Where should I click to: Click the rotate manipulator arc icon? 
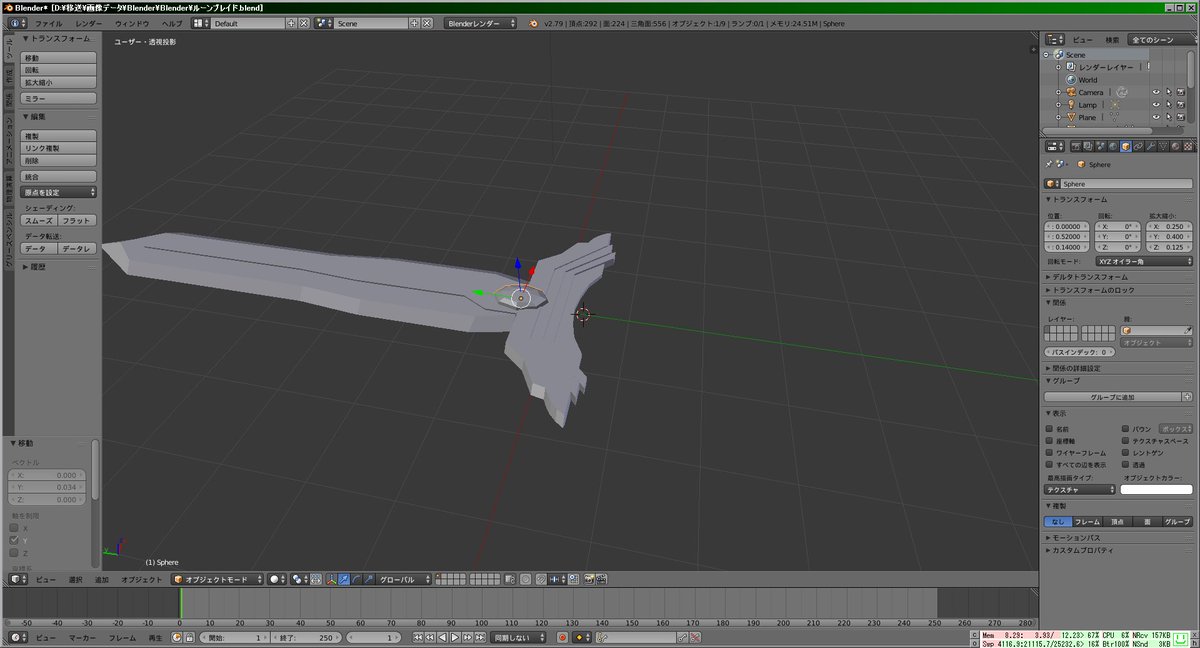click(356, 579)
